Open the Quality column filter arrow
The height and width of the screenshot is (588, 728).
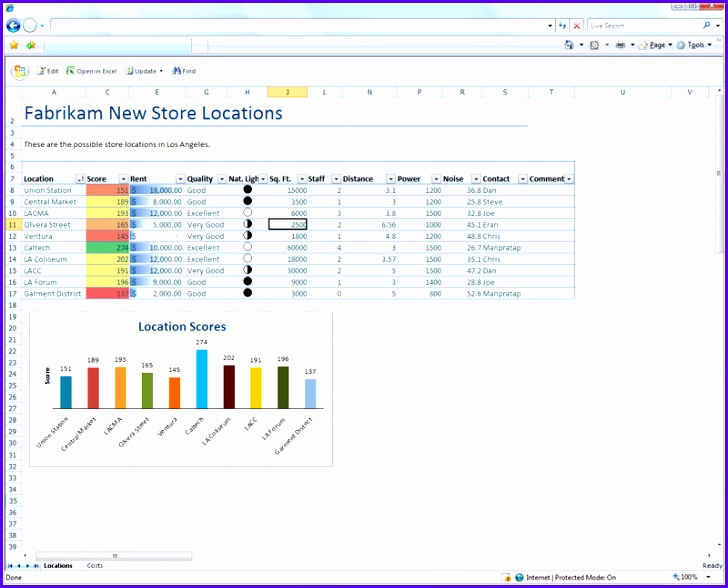tap(222, 179)
